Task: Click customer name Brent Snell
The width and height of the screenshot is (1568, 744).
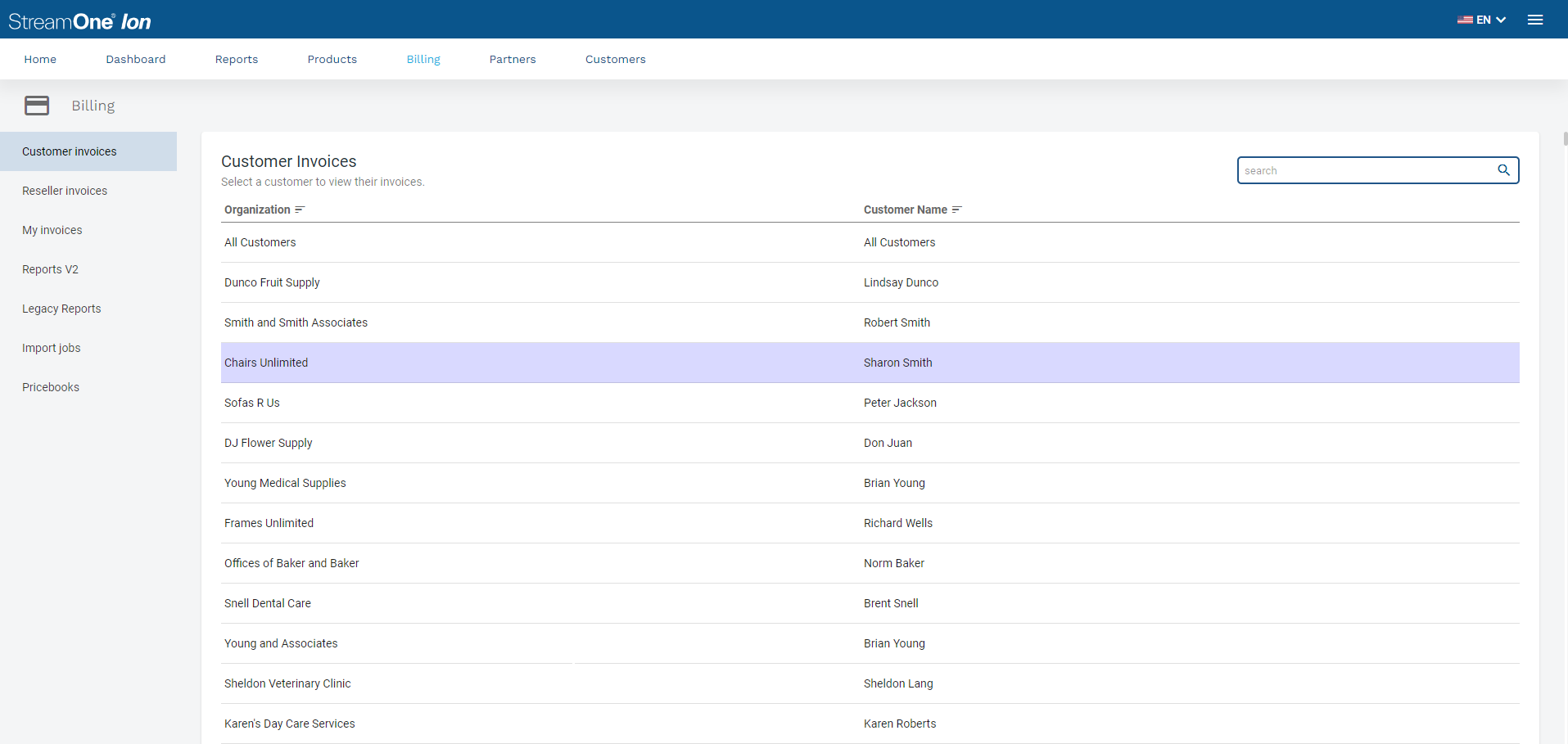Action: pyautogui.click(x=891, y=603)
